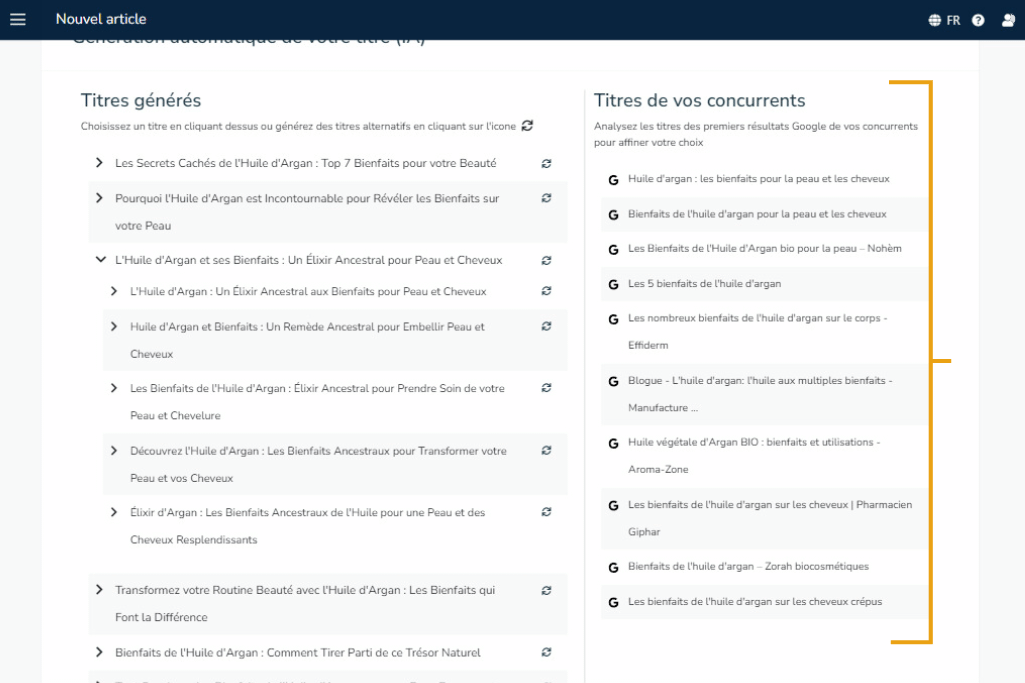Regenerate the 'Élixir d'Argan' title variant
The width and height of the screenshot is (1025, 683).
pyautogui.click(x=546, y=513)
